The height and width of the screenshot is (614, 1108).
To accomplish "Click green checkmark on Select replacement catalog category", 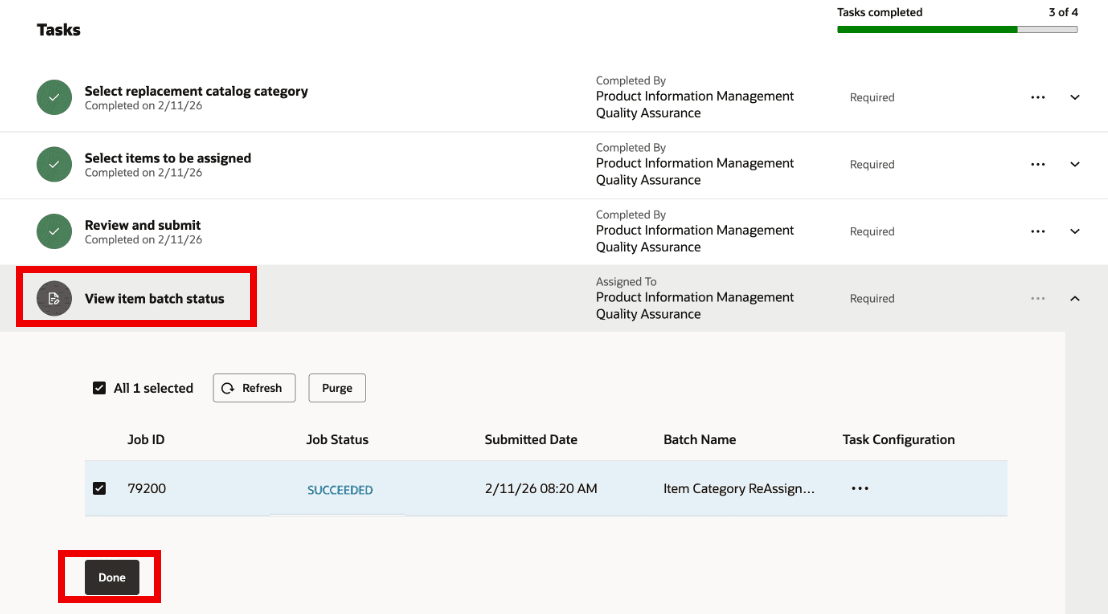I will (x=54, y=97).
